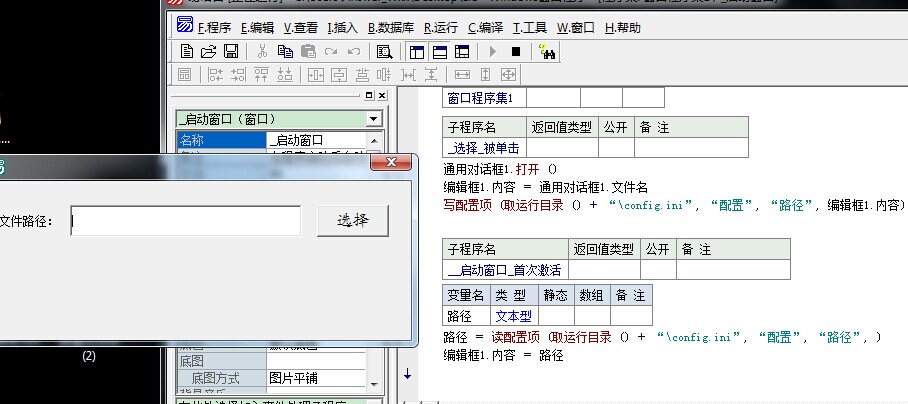
Task: Open the V.查看 menu
Action: click(301, 27)
